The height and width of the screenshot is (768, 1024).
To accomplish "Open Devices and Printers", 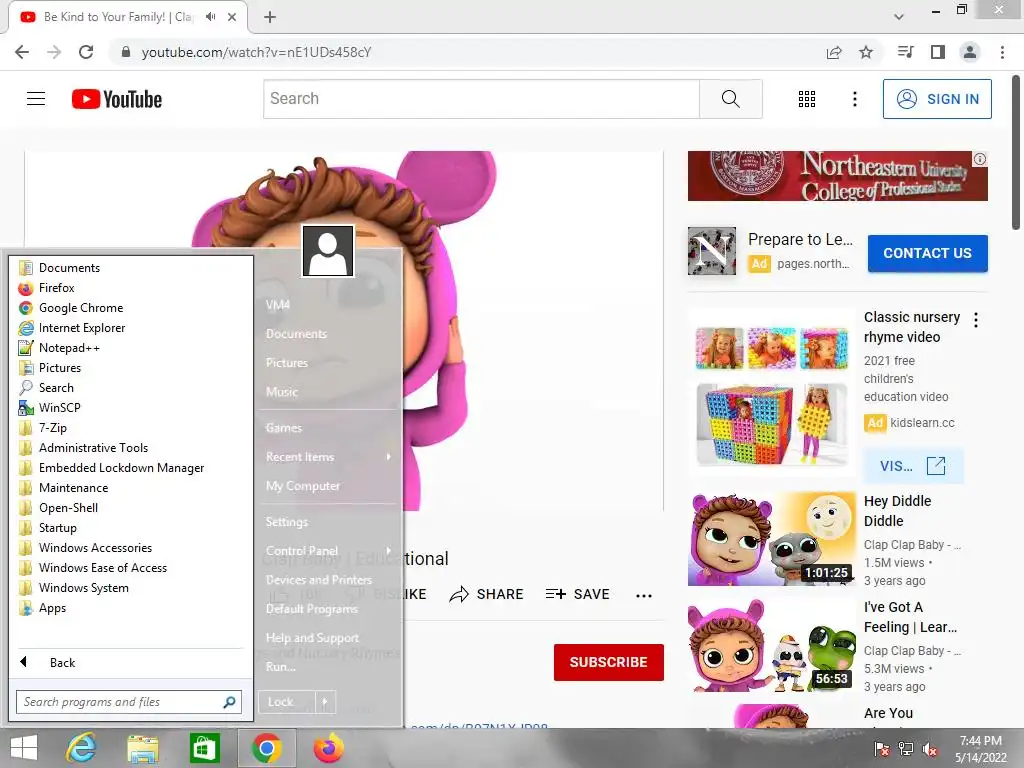I will click(319, 580).
